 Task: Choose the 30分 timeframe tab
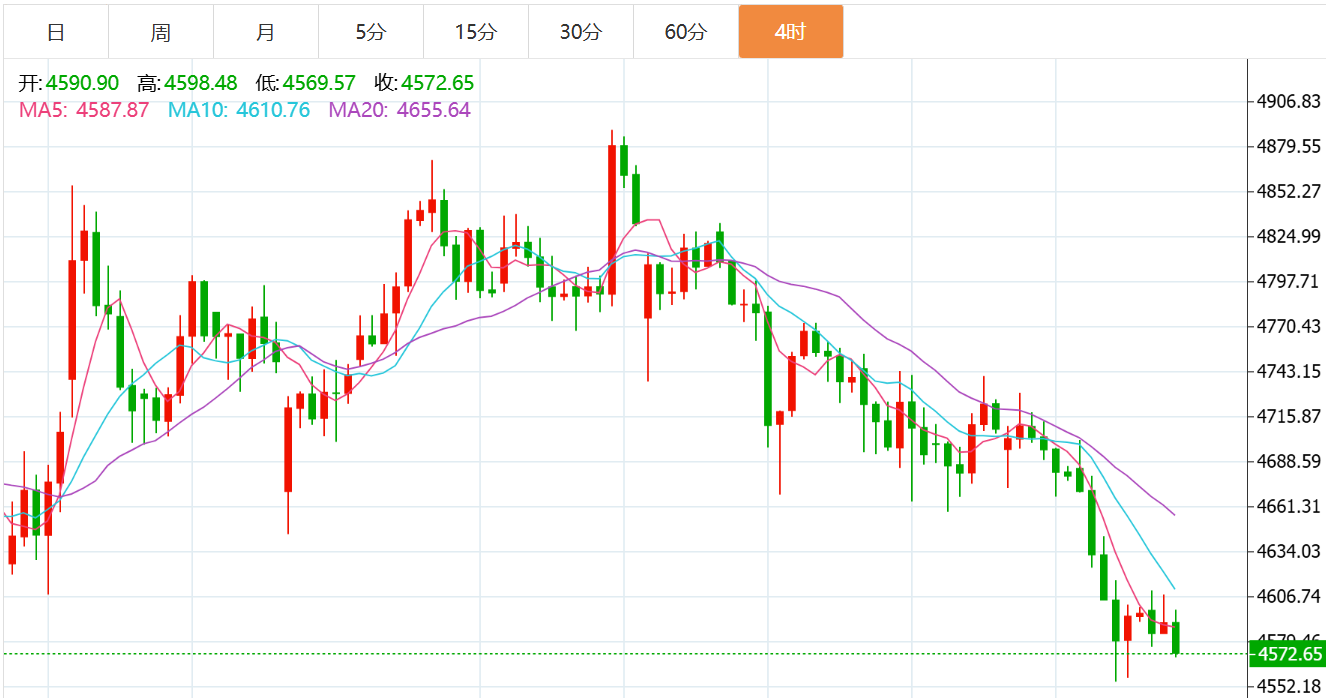point(581,32)
